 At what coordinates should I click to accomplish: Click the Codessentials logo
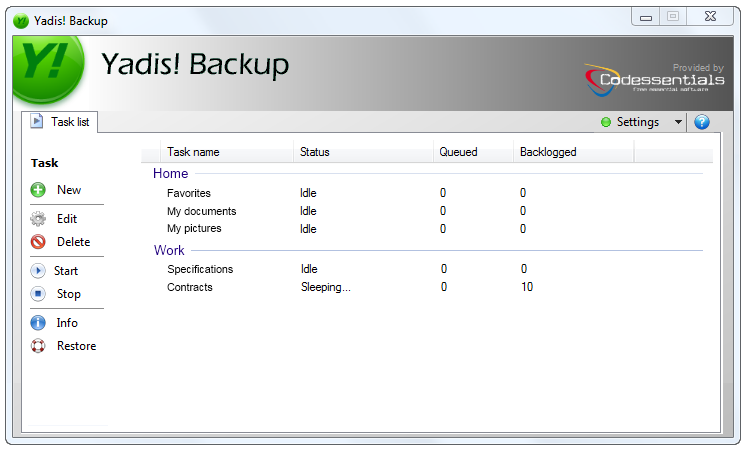pyautogui.click(x=654, y=80)
